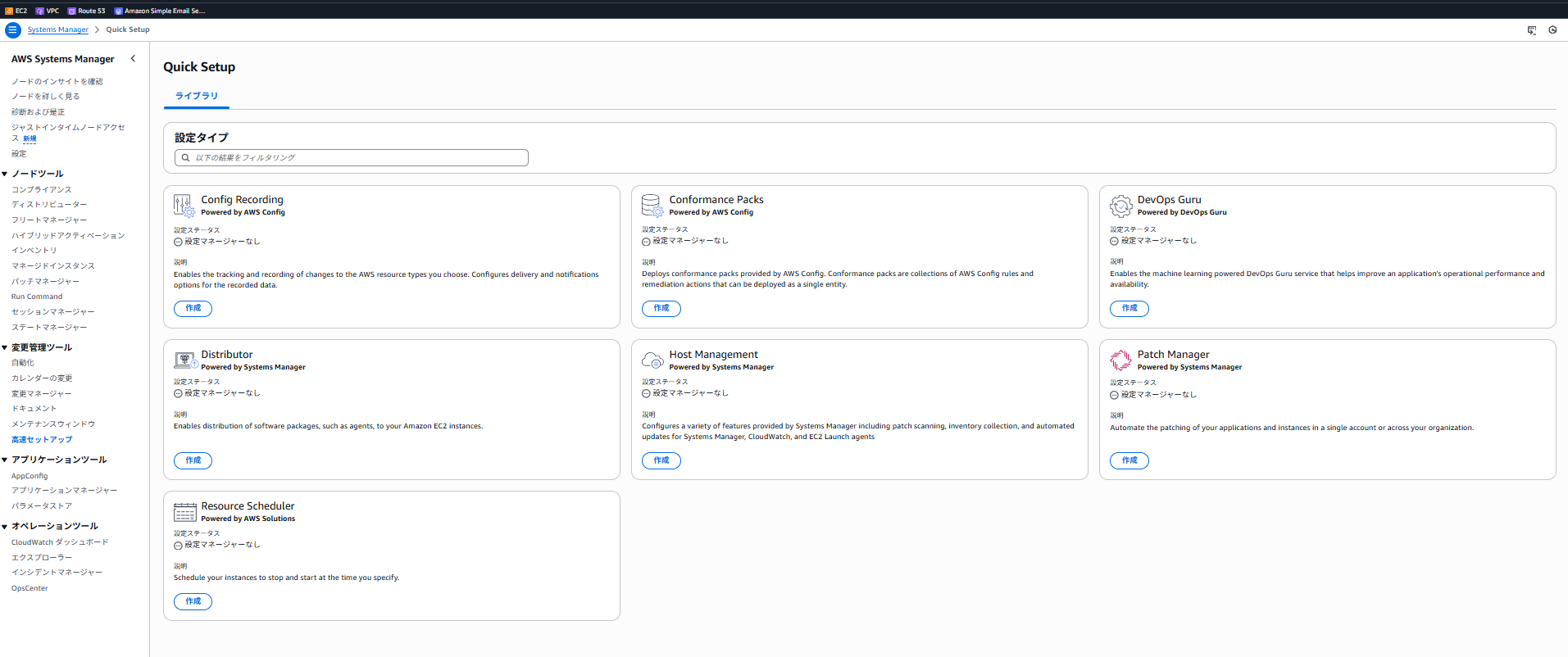This screenshot has width=1568, height=657.
Task: Click the Host Management cloud icon
Action: click(652, 360)
